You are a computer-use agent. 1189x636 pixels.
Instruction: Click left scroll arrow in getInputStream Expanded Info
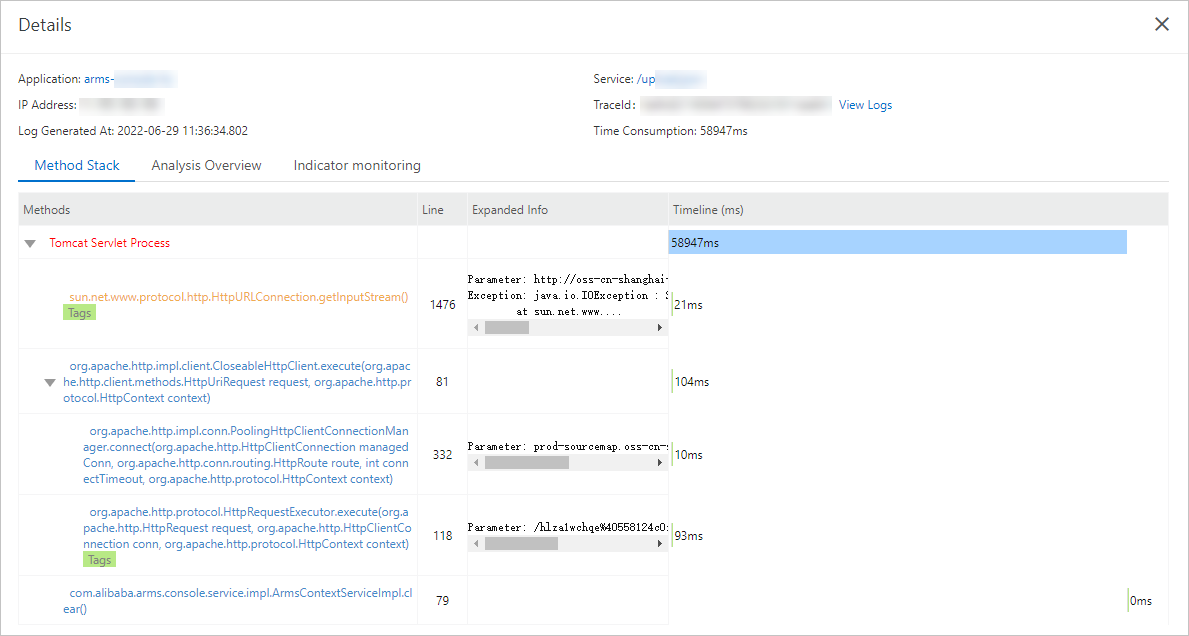[x=476, y=326]
